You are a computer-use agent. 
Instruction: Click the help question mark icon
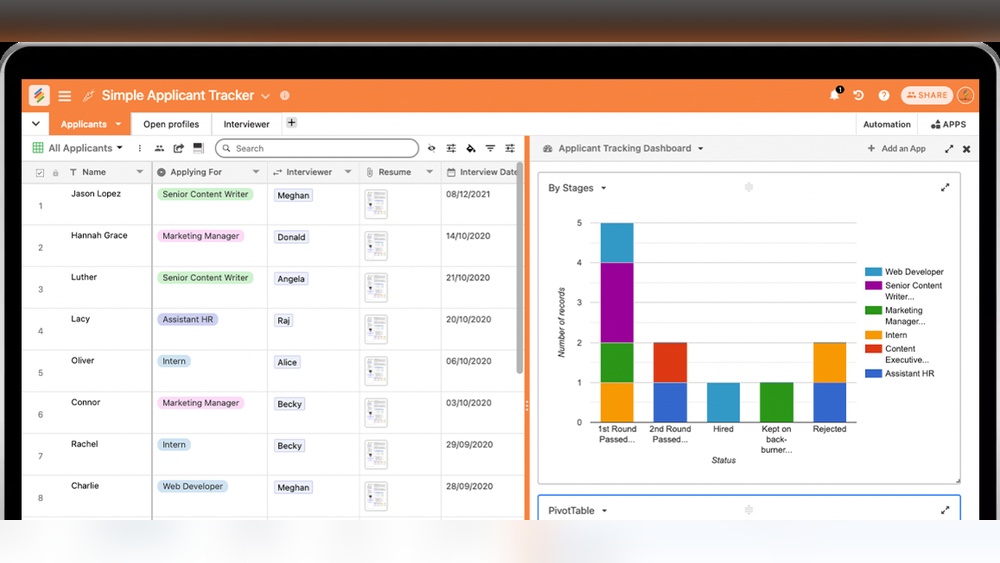[x=884, y=96]
